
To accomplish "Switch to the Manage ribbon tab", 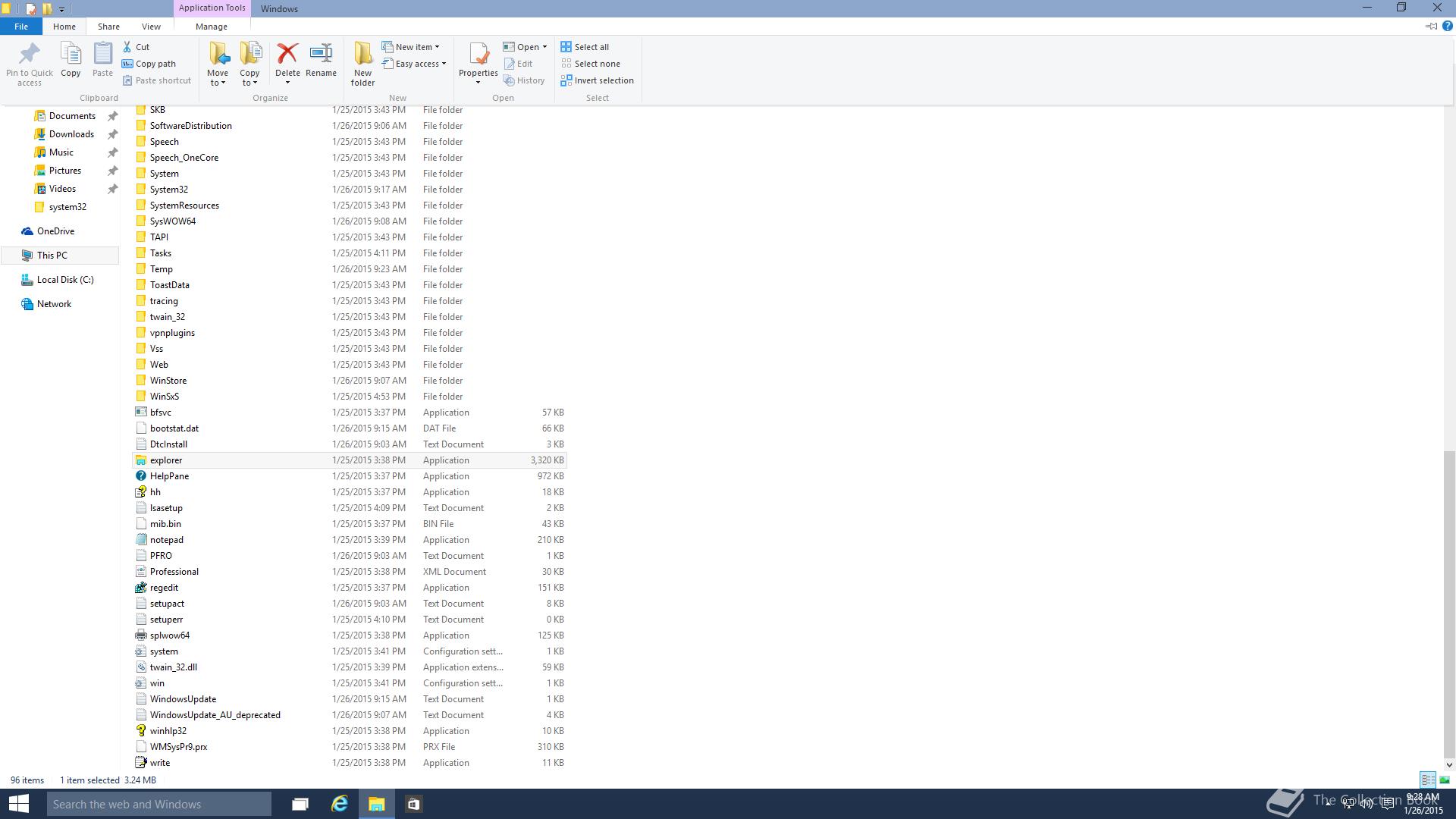I will click(212, 26).
